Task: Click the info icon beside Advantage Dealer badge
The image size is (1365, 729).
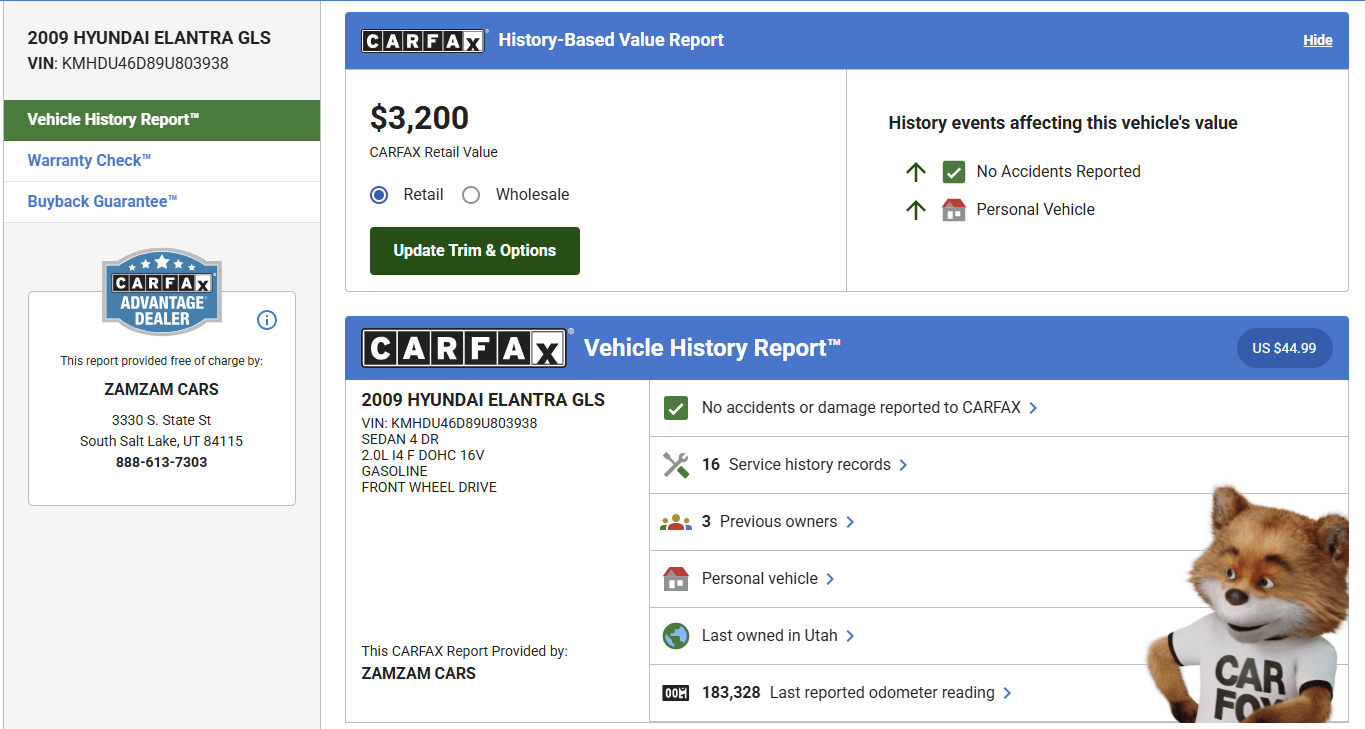Action: click(267, 320)
